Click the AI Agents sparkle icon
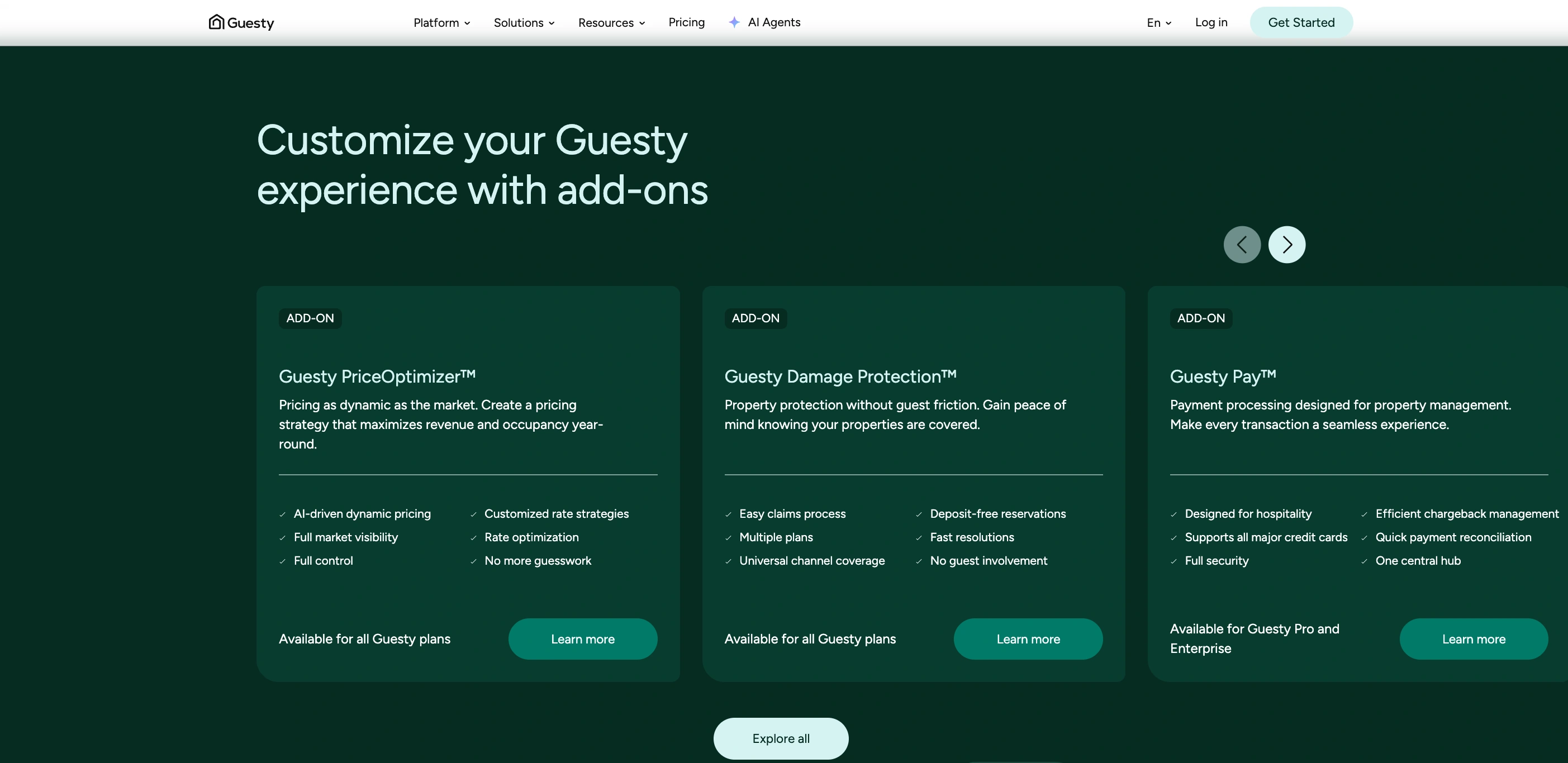This screenshot has height=763, width=1568. 734,22
